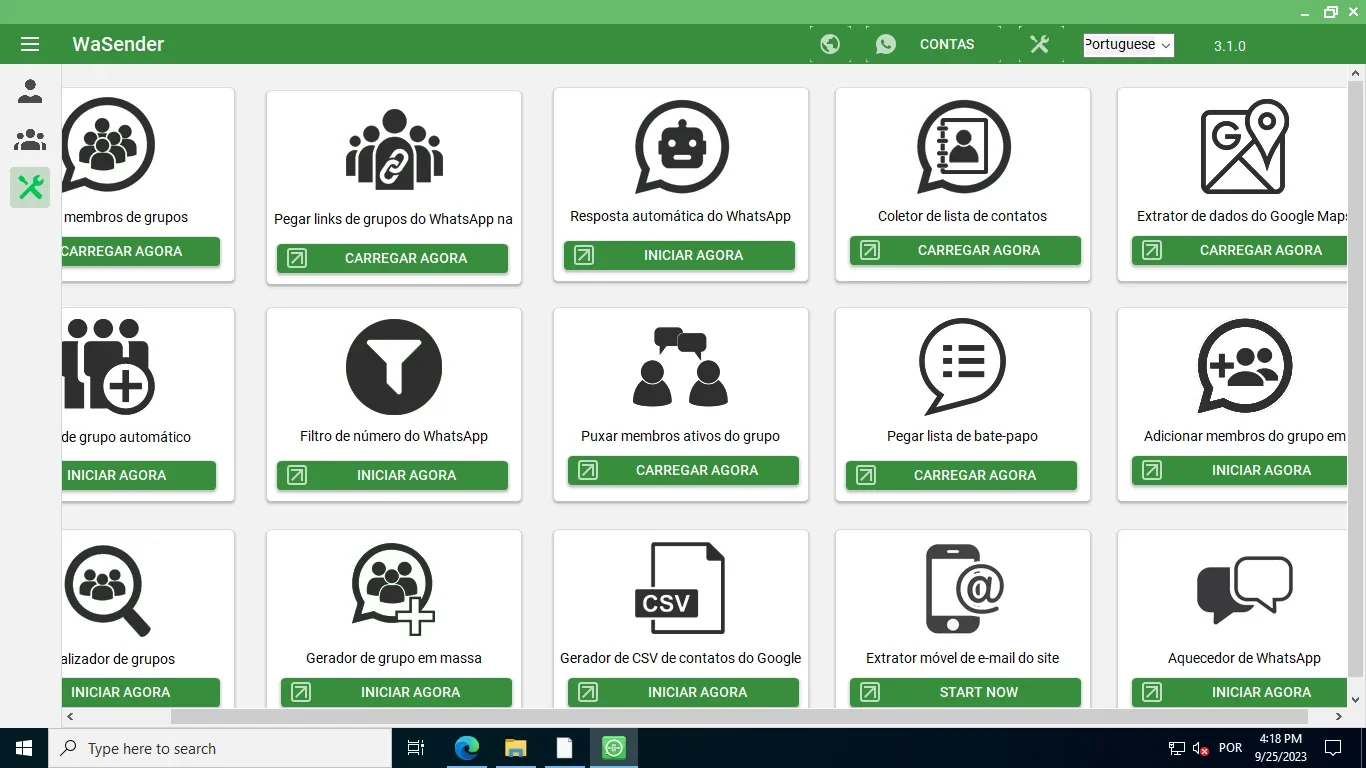Click the Google Maps extractor icon
Screen dimensions: 1366x768
point(1244,147)
